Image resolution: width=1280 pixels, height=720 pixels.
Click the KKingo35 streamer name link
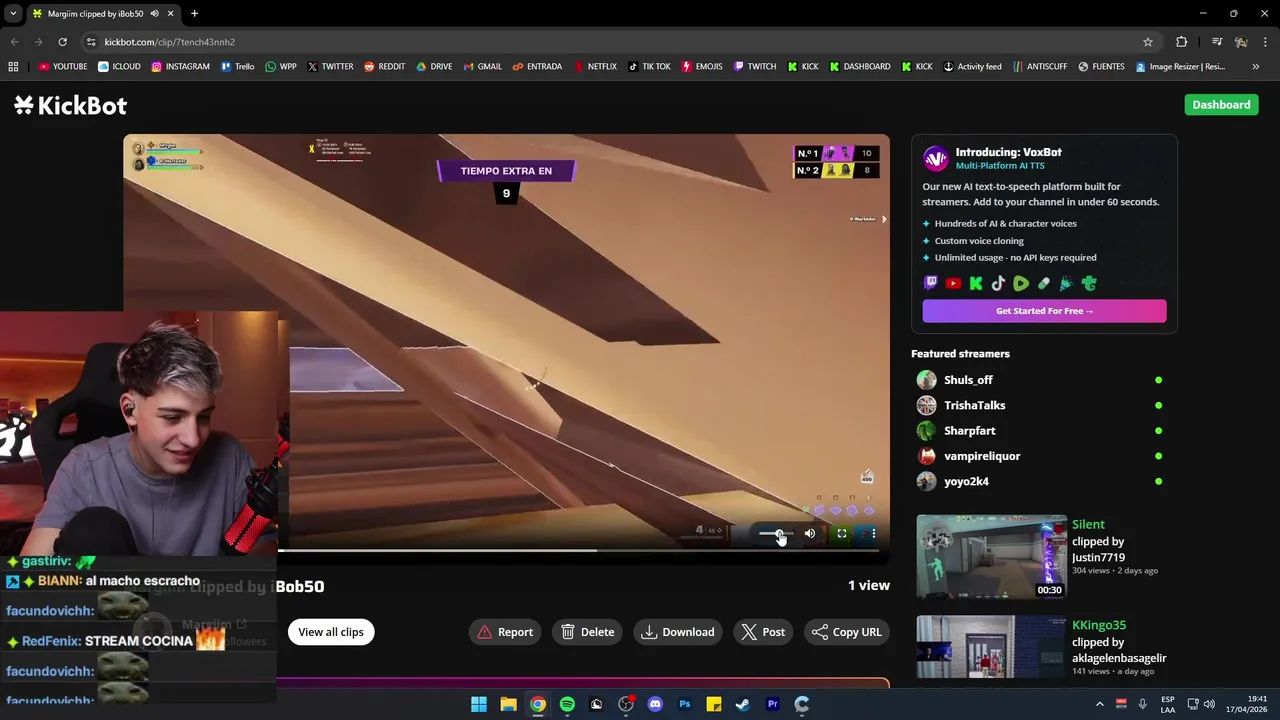pyautogui.click(x=1099, y=625)
